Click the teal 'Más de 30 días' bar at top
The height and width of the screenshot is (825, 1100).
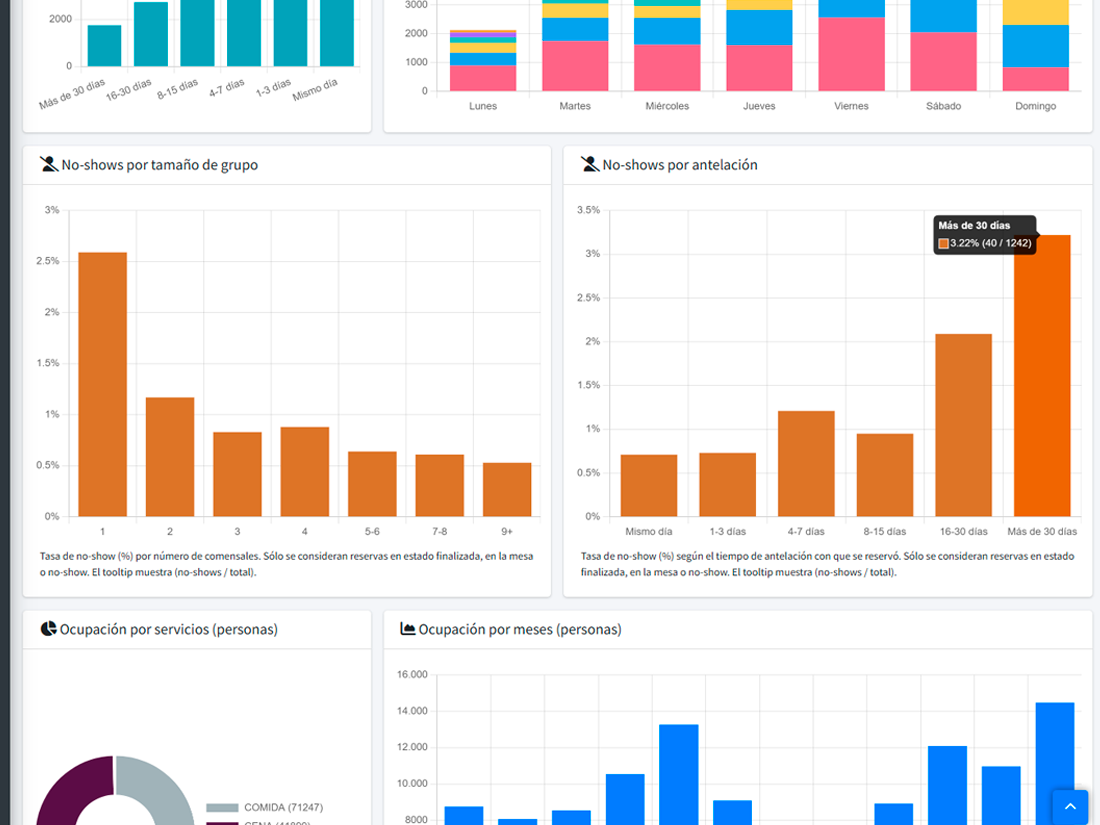pos(105,46)
